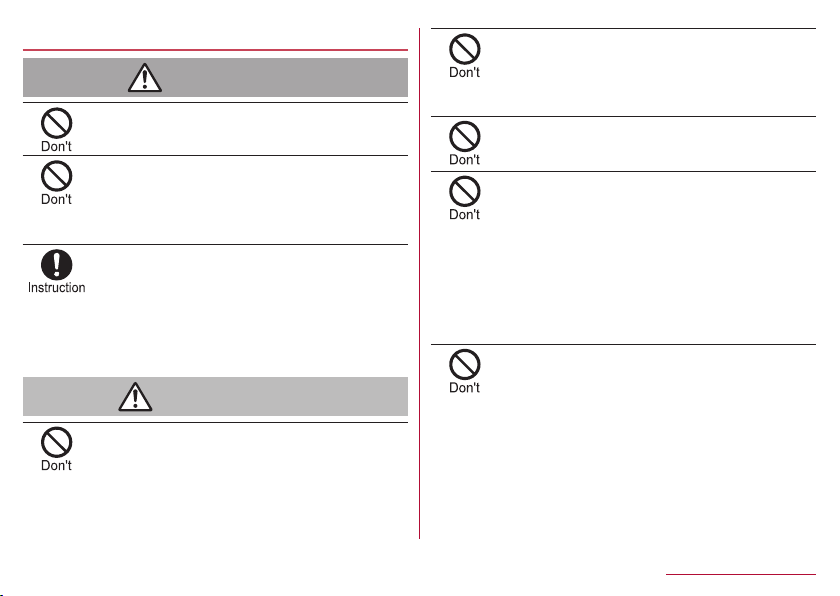Click the "Don't" label under the lighter banner's first icon
The image size is (840, 596).
tap(56, 465)
